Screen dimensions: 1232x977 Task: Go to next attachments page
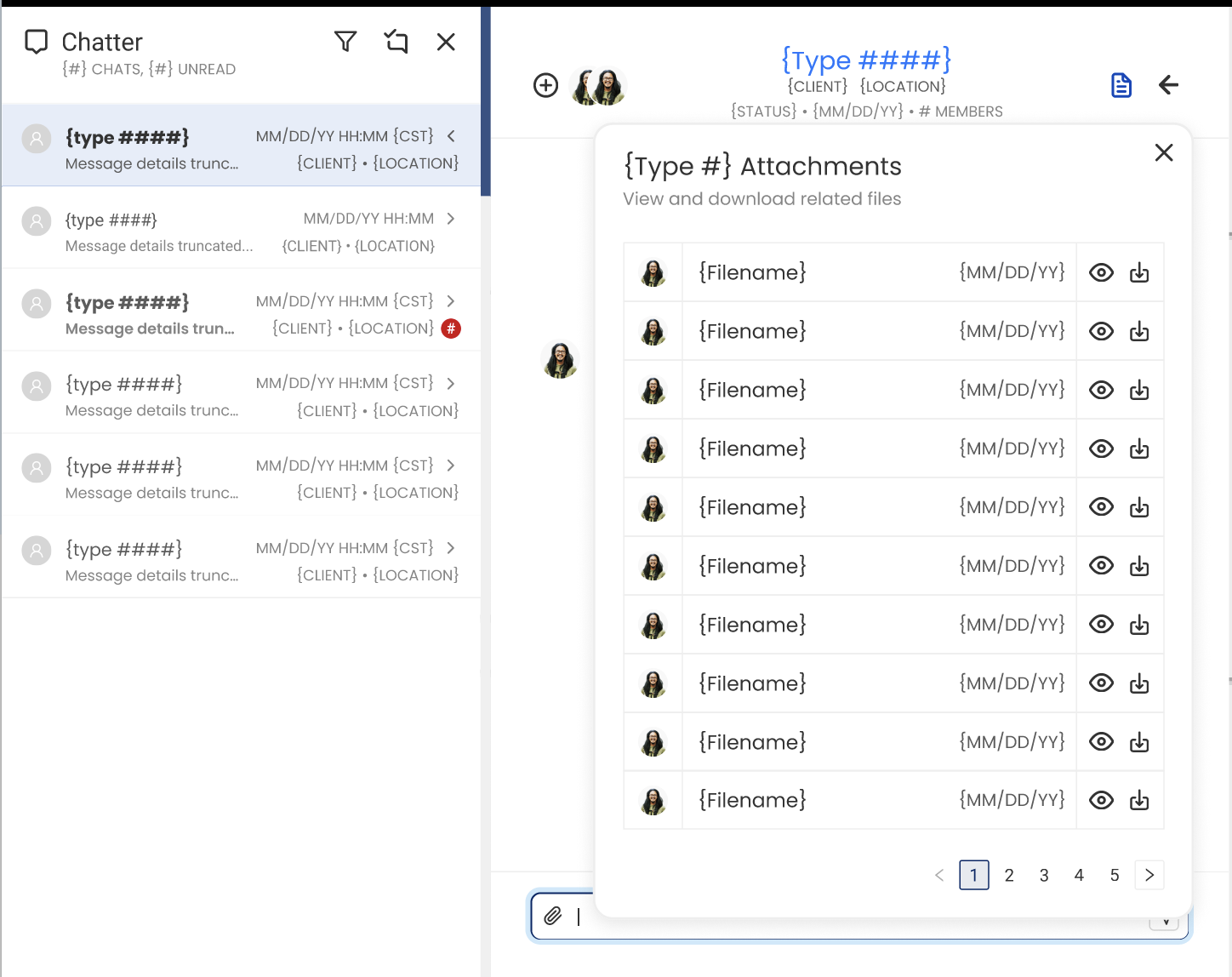(1149, 876)
